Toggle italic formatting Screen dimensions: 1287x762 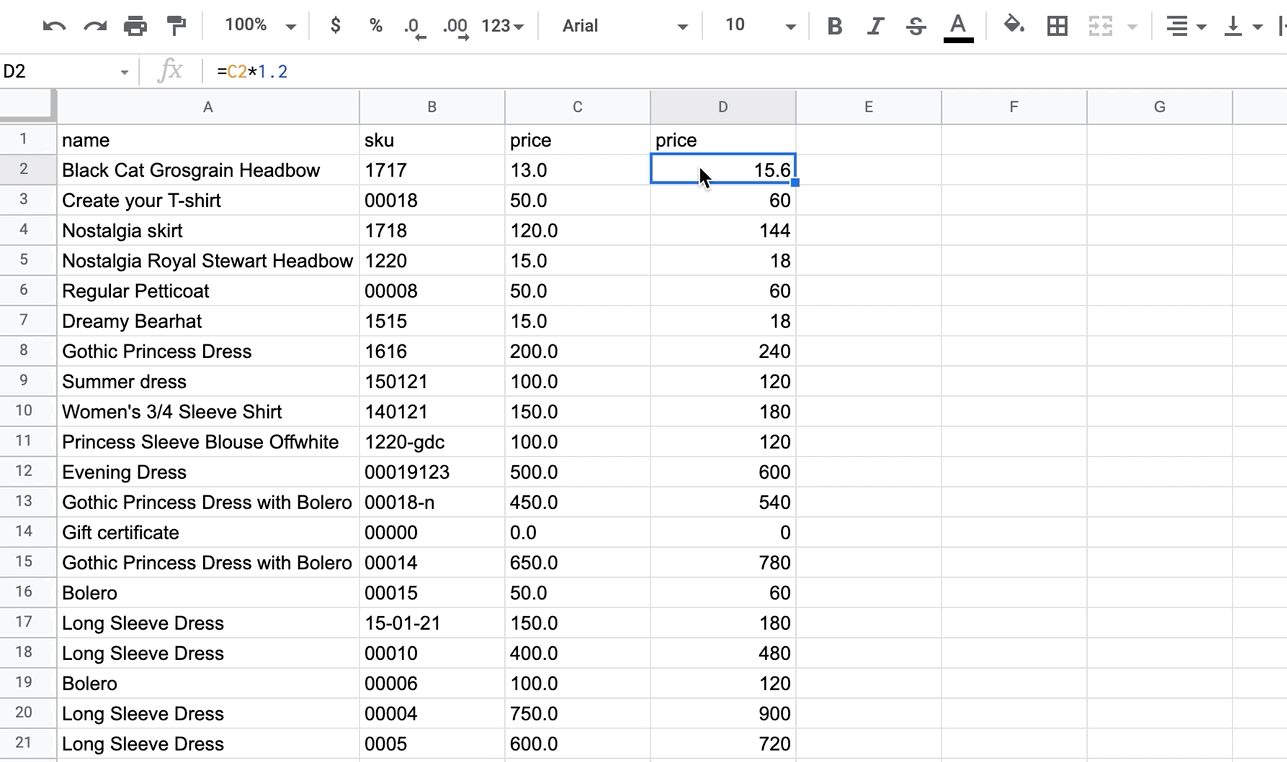pos(875,26)
